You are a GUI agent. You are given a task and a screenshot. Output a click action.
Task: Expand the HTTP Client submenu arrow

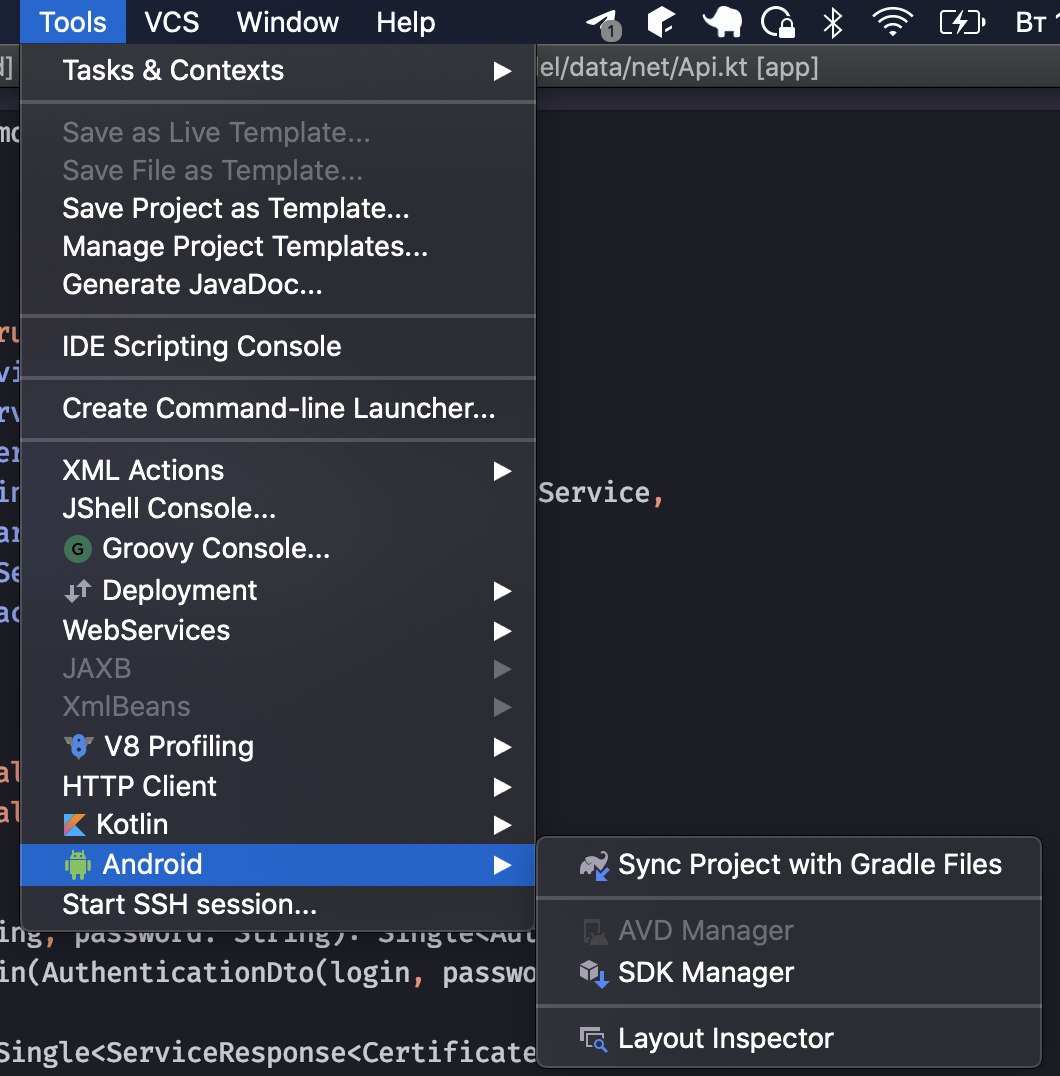coord(502,787)
